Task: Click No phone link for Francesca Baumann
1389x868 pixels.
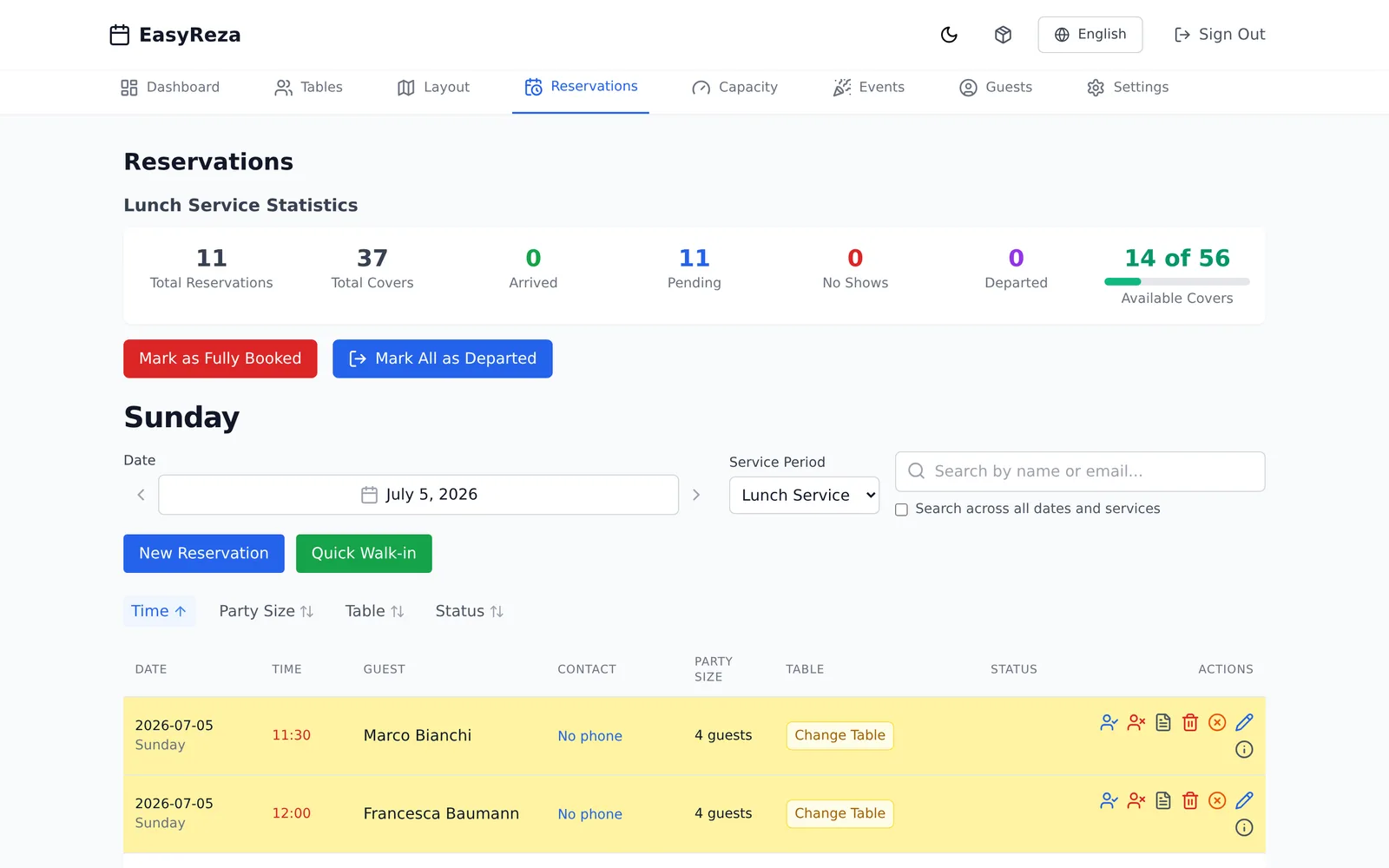Action: (589, 814)
